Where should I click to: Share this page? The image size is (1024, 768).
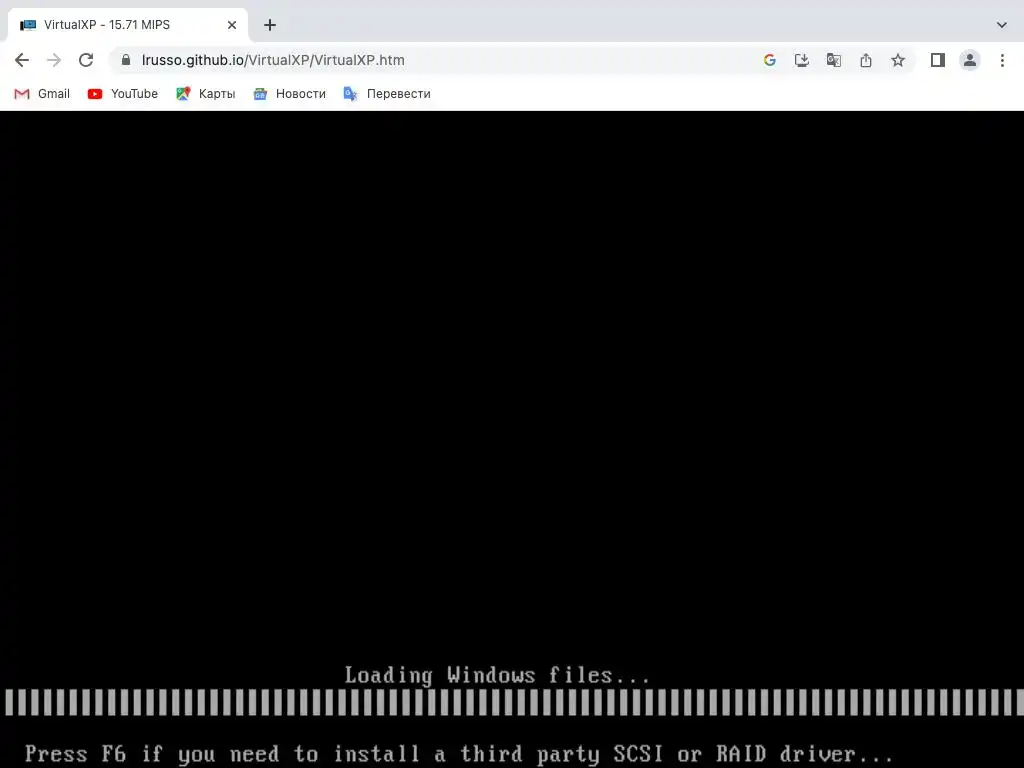coord(865,60)
